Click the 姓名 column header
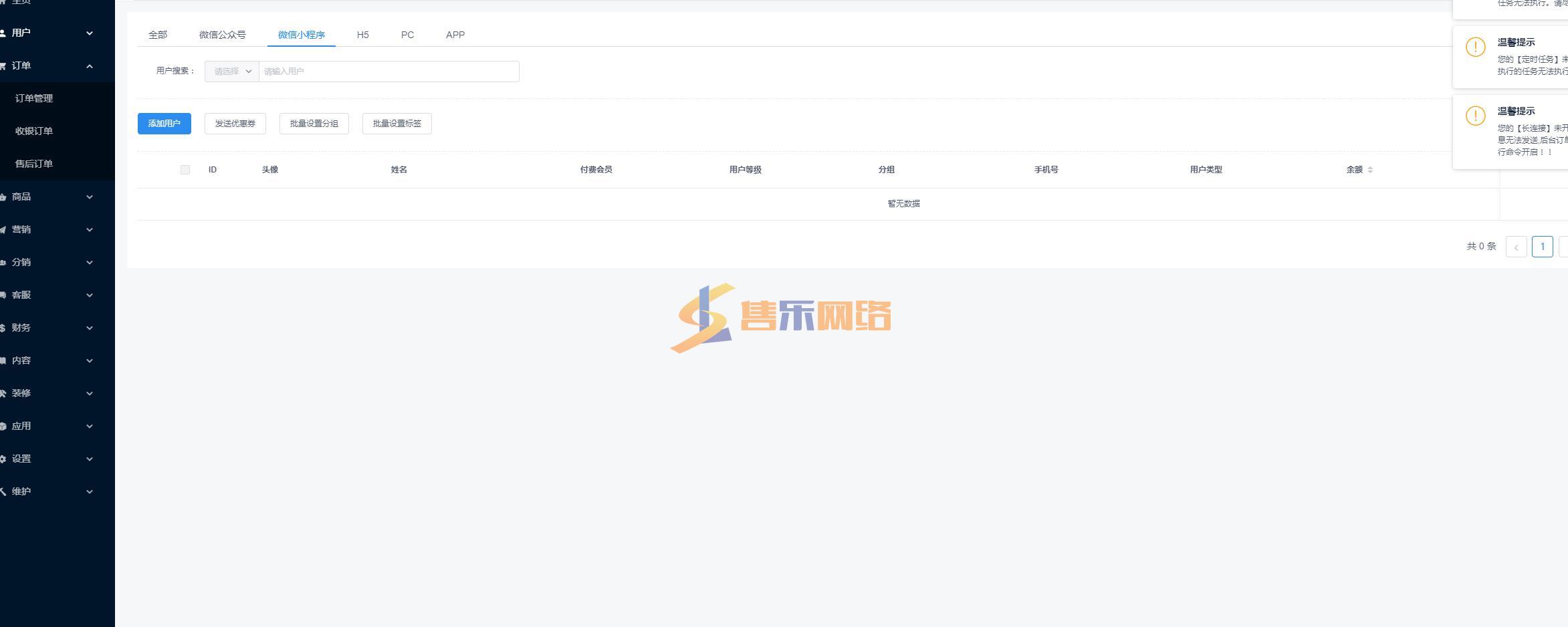1568x627 pixels. pos(399,170)
